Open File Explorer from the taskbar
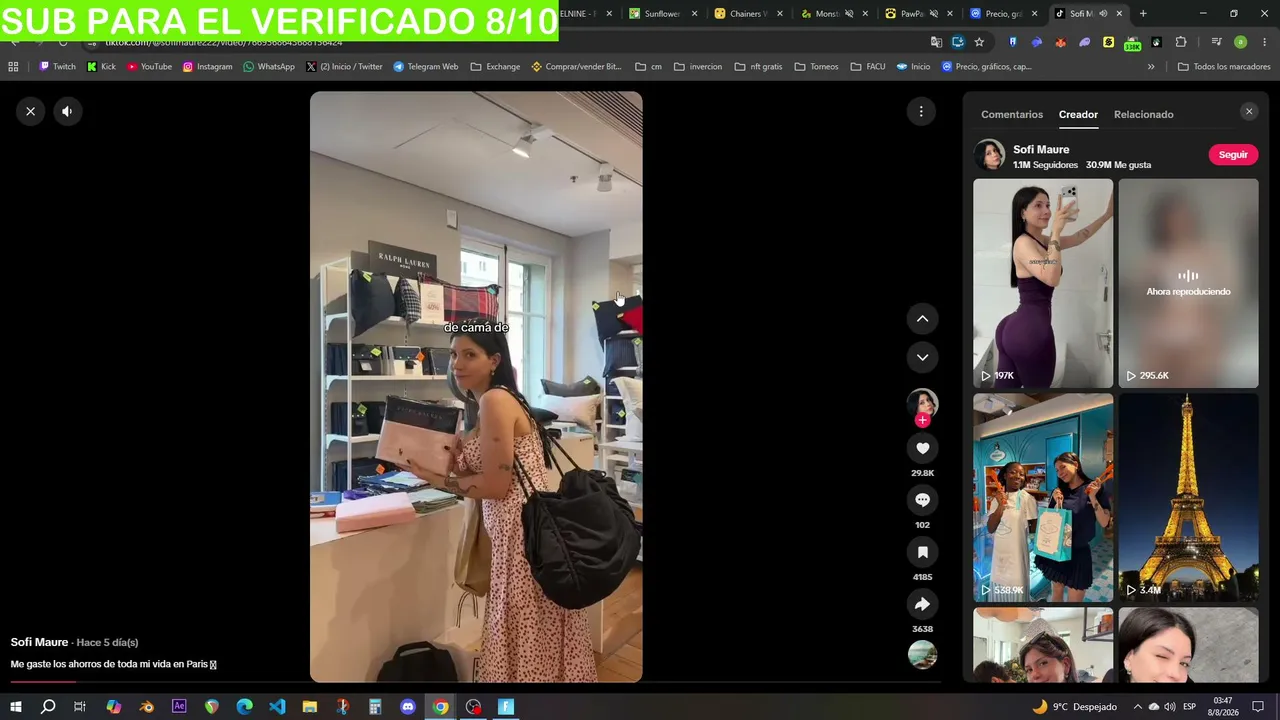 tap(310, 707)
